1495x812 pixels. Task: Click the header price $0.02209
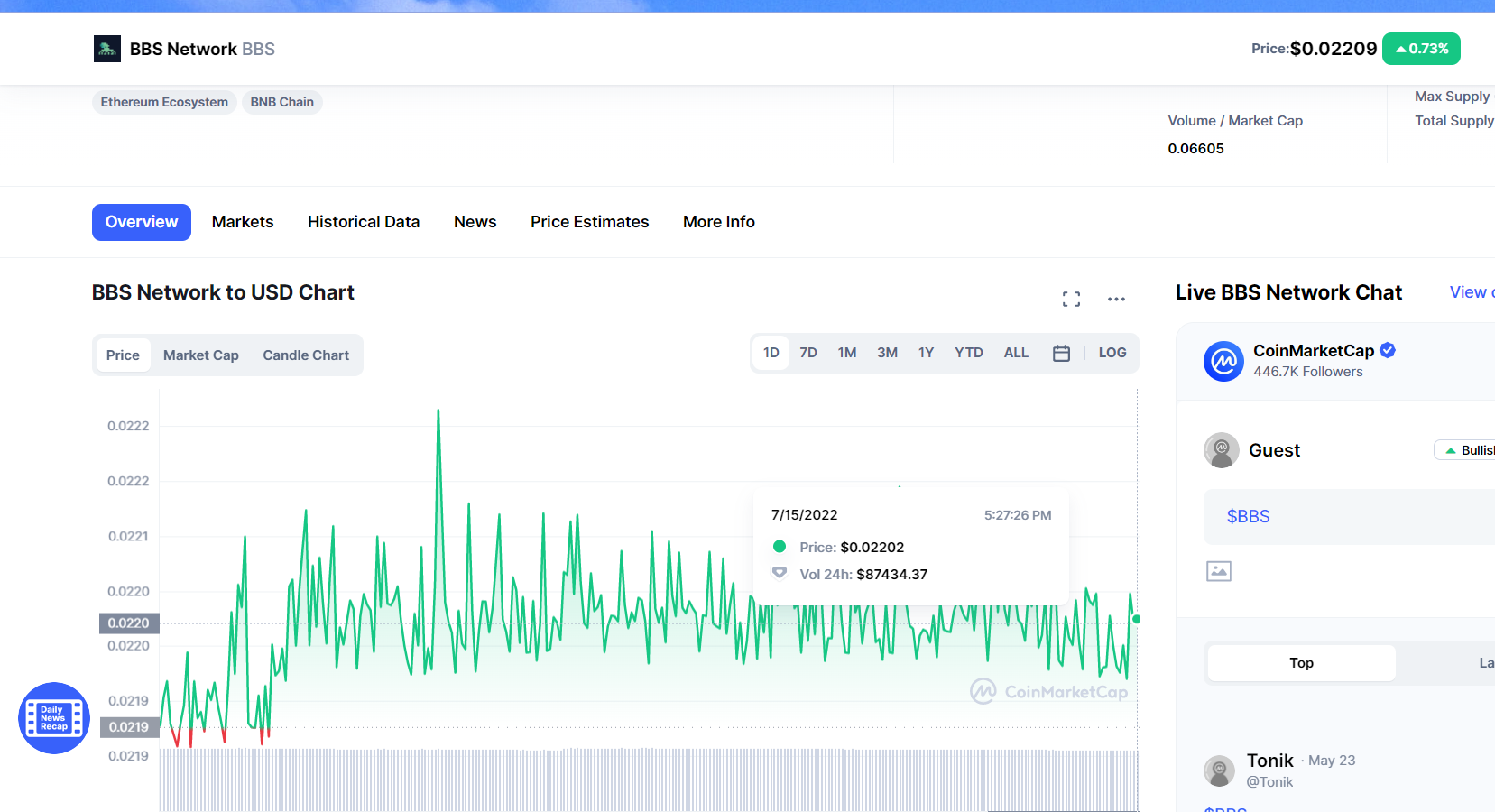pyautogui.click(x=1334, y=49)
